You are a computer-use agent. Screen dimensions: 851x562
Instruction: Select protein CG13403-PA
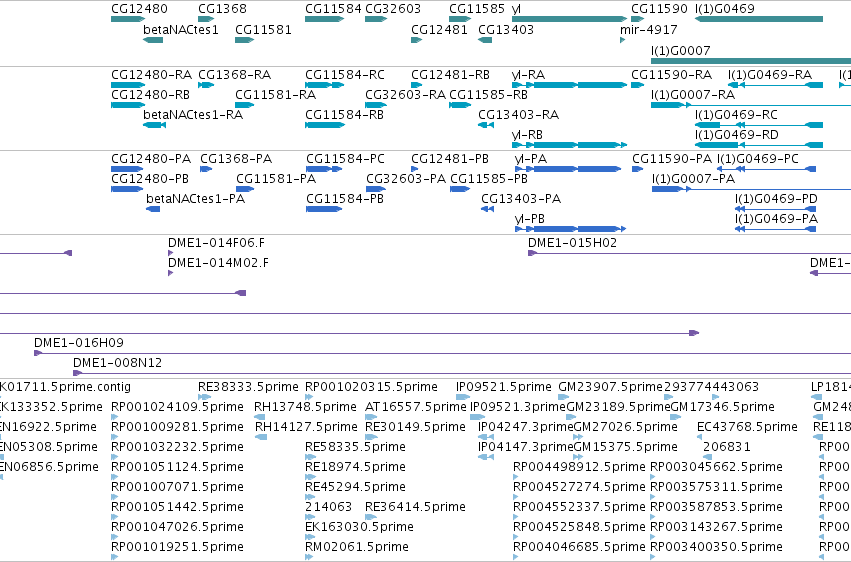(x=521, y=199)
